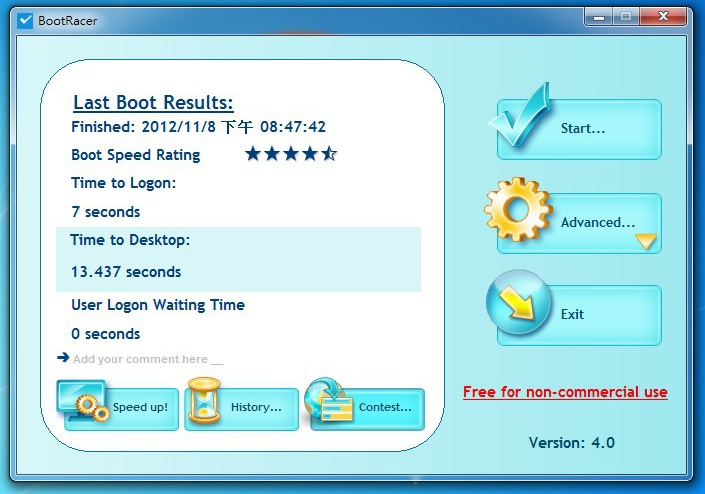Click the Exit button label
Image resolution: width=705 pixels, height=494 pixels.
click(572, 314)
